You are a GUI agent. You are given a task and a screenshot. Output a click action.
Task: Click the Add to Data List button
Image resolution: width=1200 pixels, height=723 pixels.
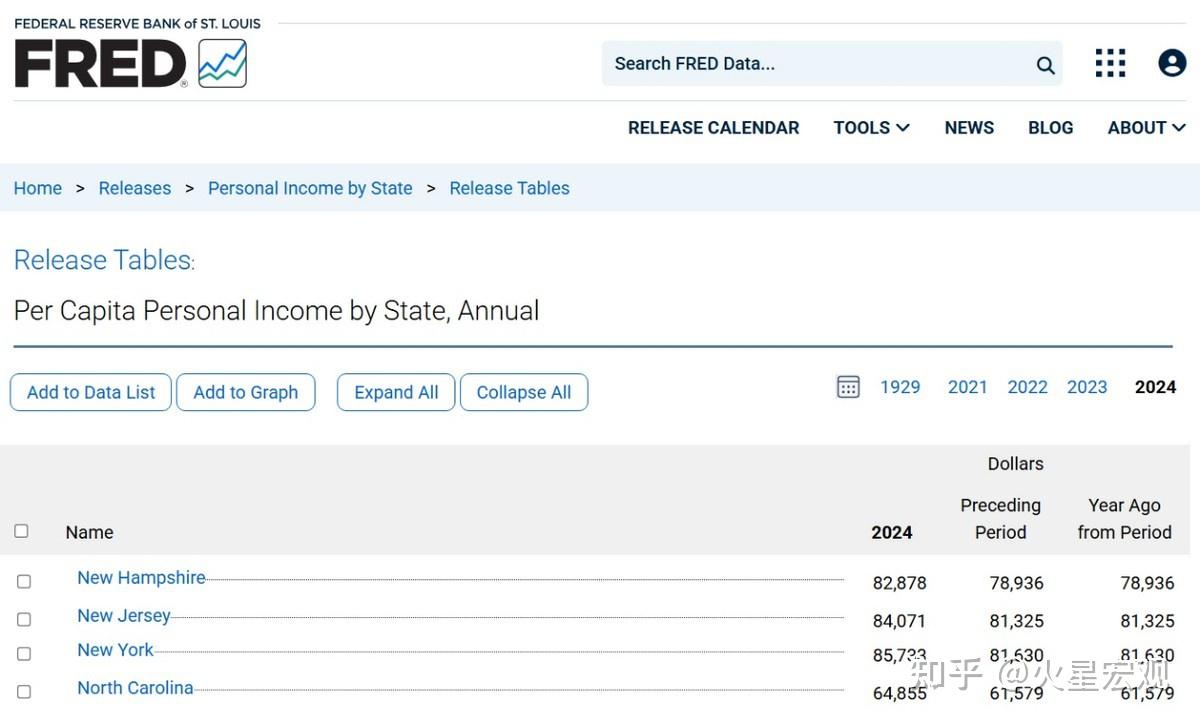(x=91, y=392)
